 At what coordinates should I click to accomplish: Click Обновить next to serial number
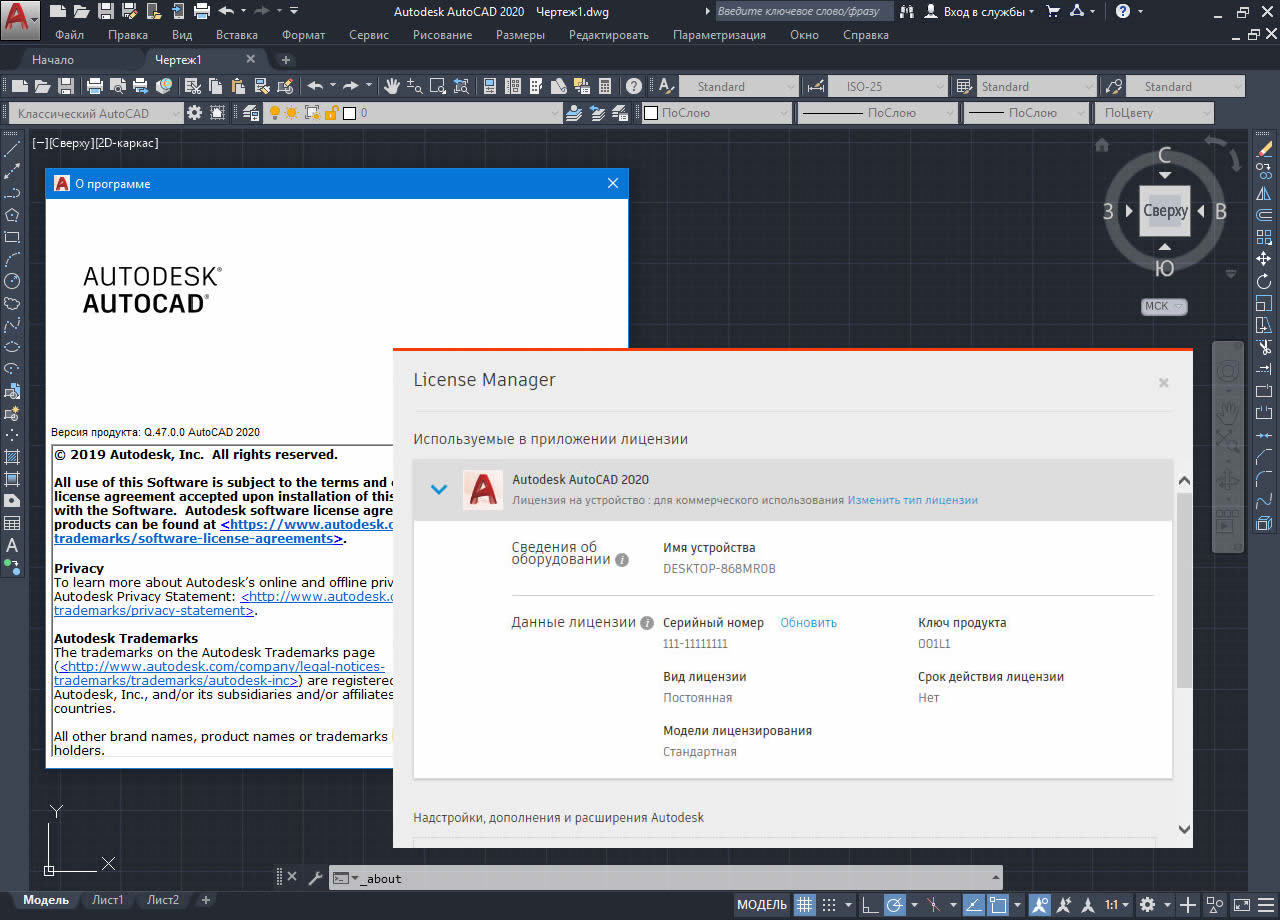pyautogui.click(x=808, y=622)
